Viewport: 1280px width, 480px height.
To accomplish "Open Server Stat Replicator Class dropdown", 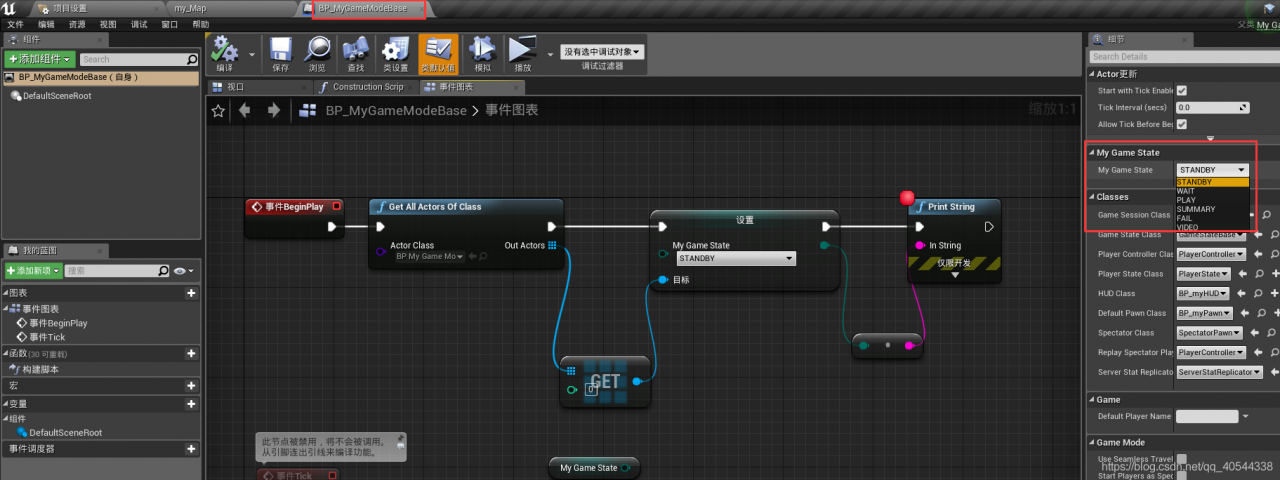I will (1219, 372).
